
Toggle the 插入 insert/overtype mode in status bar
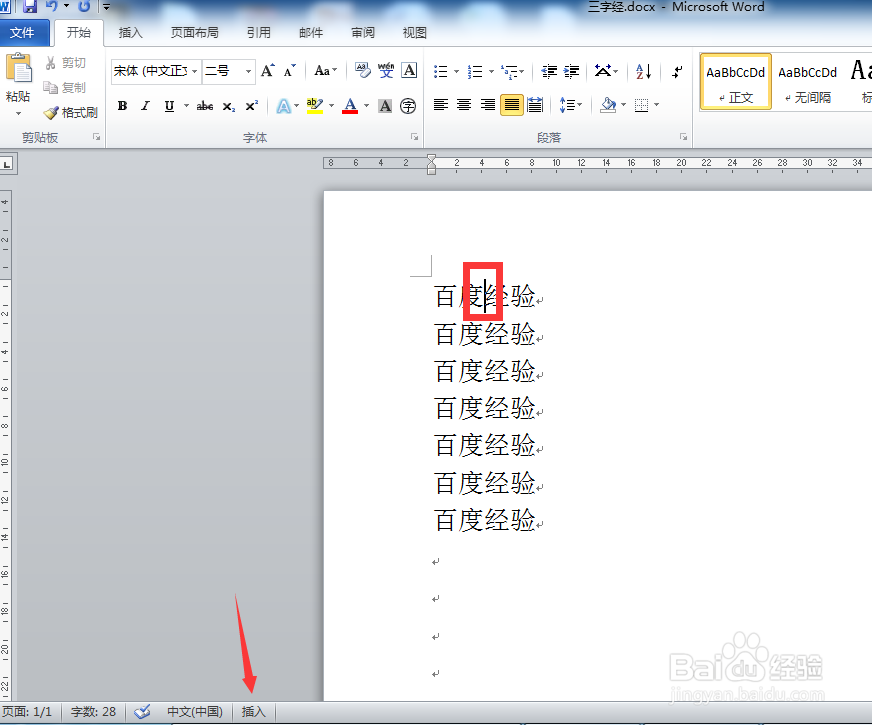click(254, 712)
